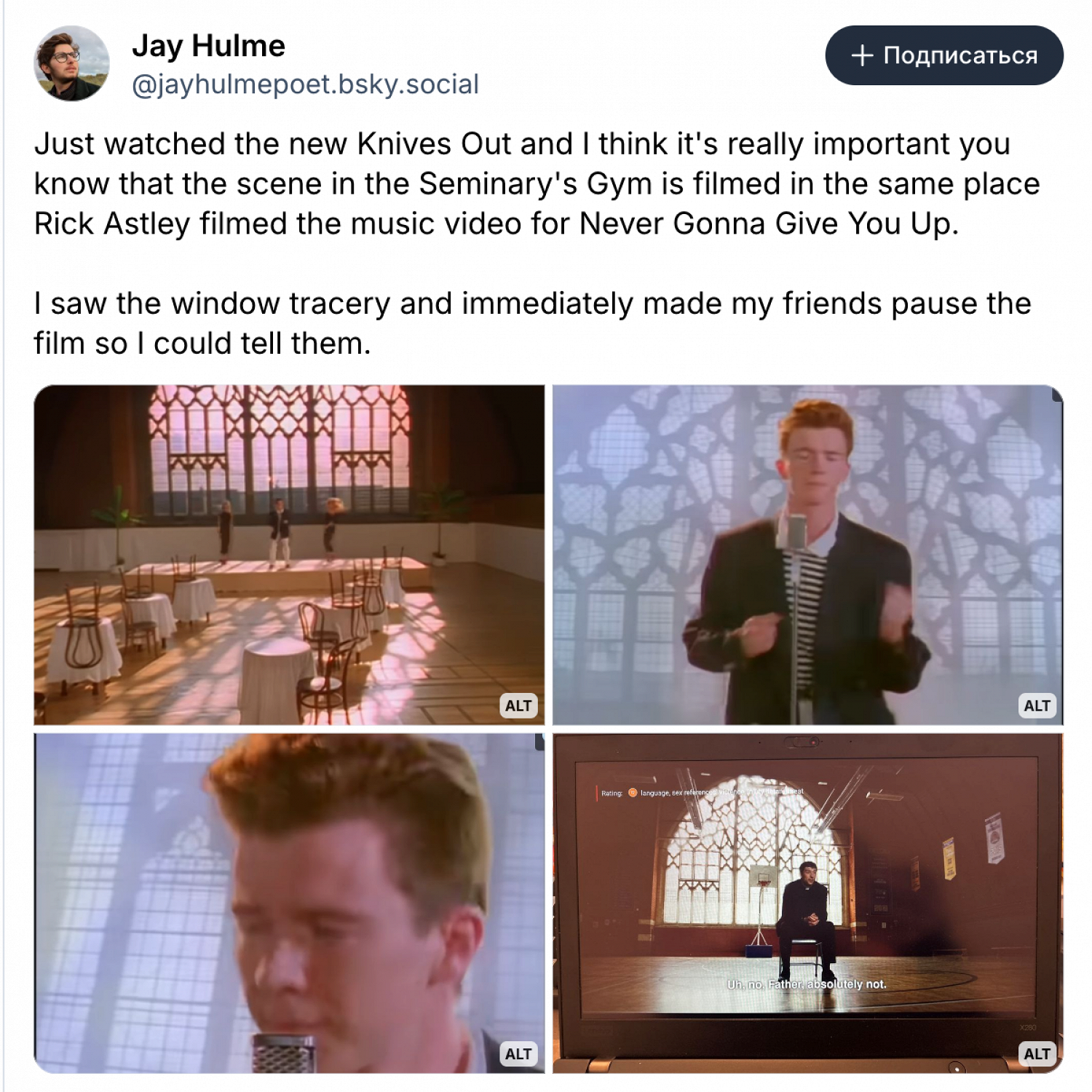Open the Rick Astley microphone stand image
The width and height of the screenshot is (1092, 1092).
(x=807, y=555)
